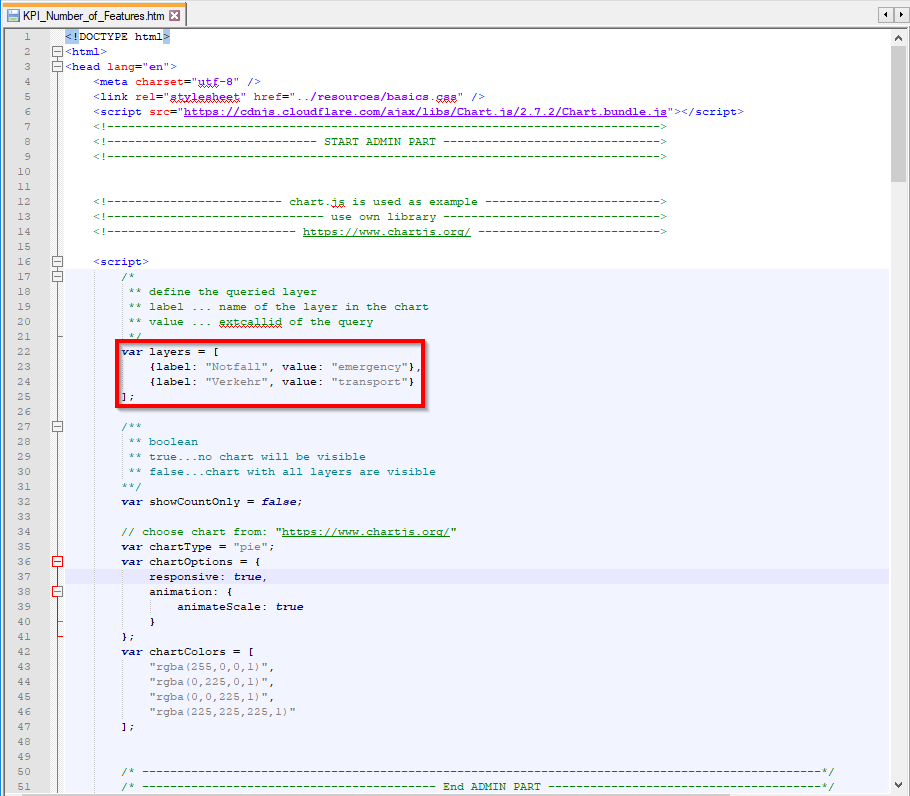This screenshot has height=796, width=910.
Task: Click the scrollbar up arrow
Action: [x=898, y=38]
